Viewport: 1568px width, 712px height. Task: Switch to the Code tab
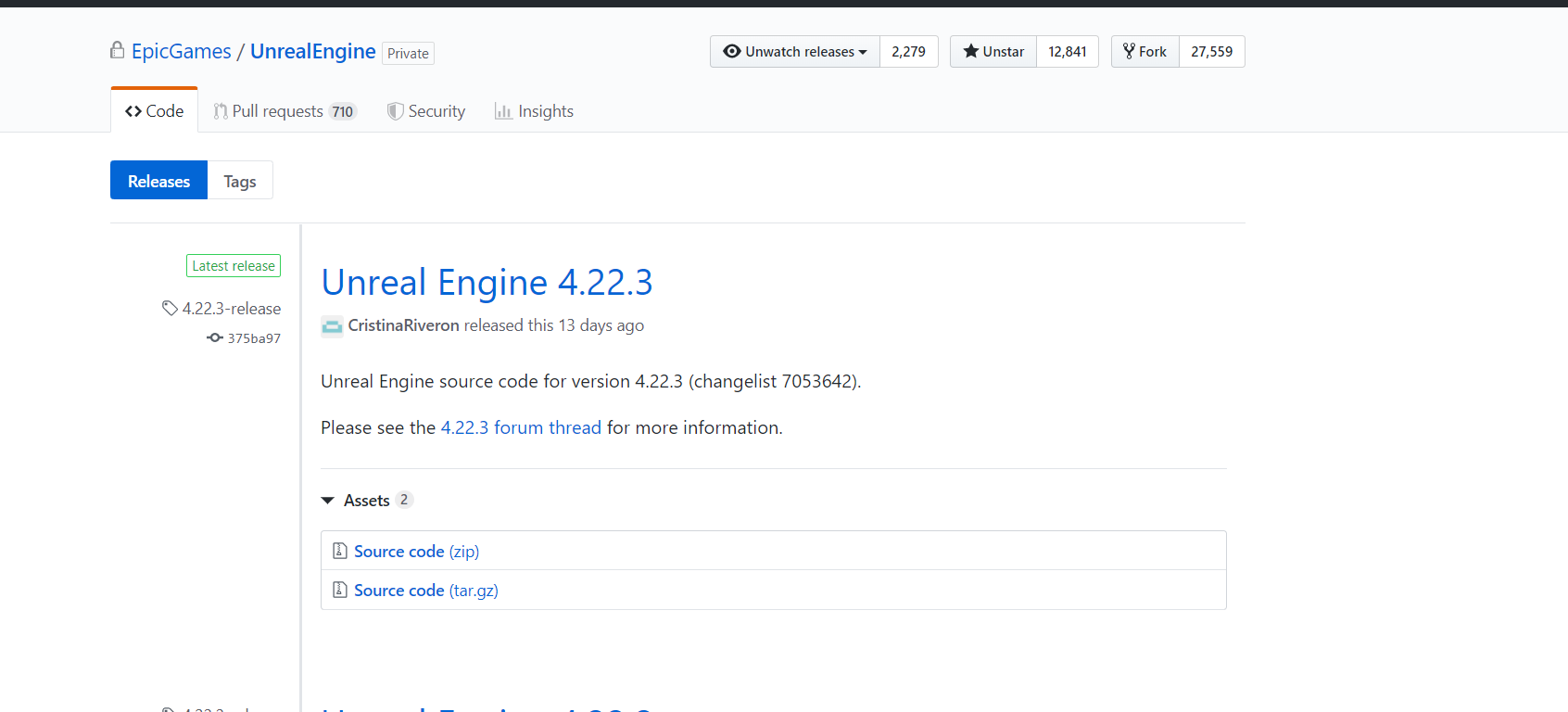click(x=154, y=111)
